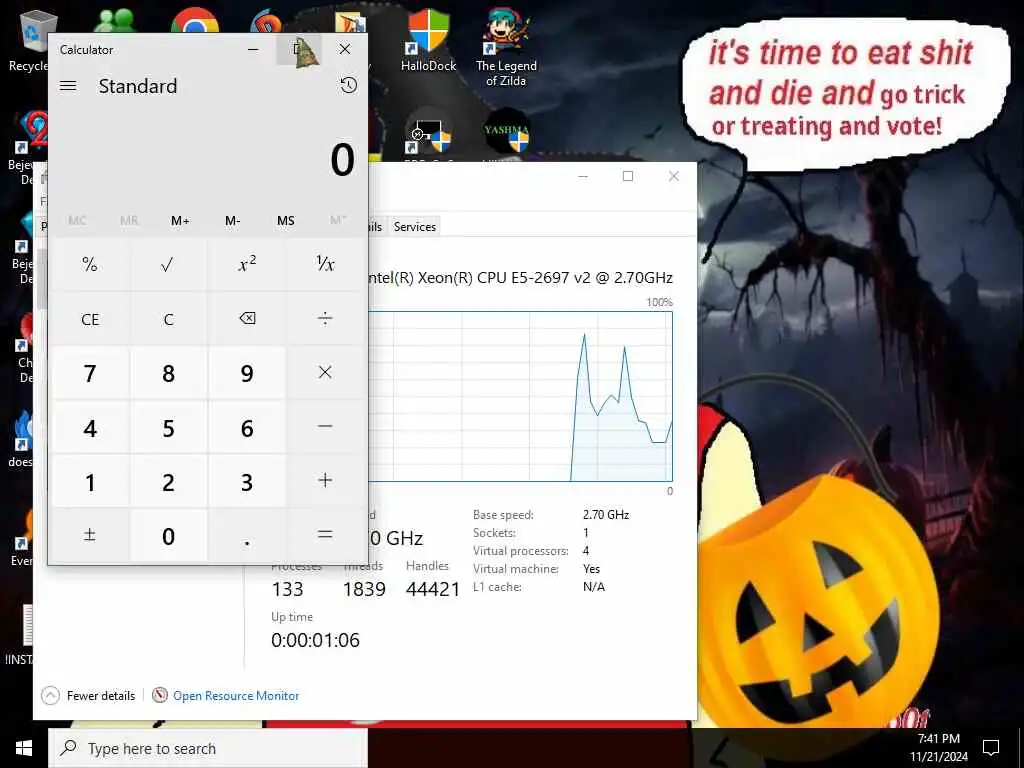The image size is (1024, 768).
Task: Switch to Services tab in Task Manager
Action: (x=415, y=227)
